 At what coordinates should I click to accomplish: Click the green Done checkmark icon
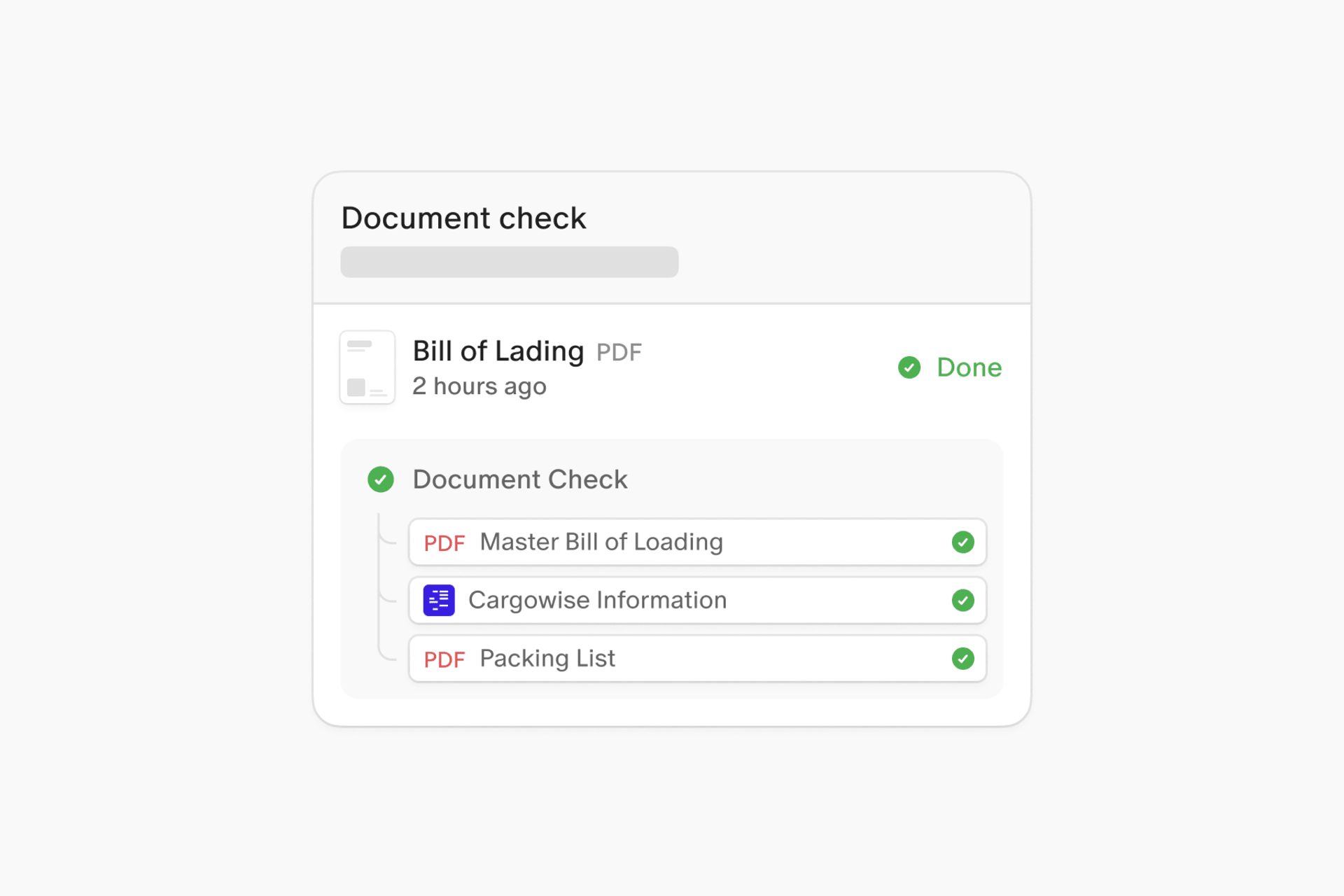pyautogui.click(x=909, y=367)
